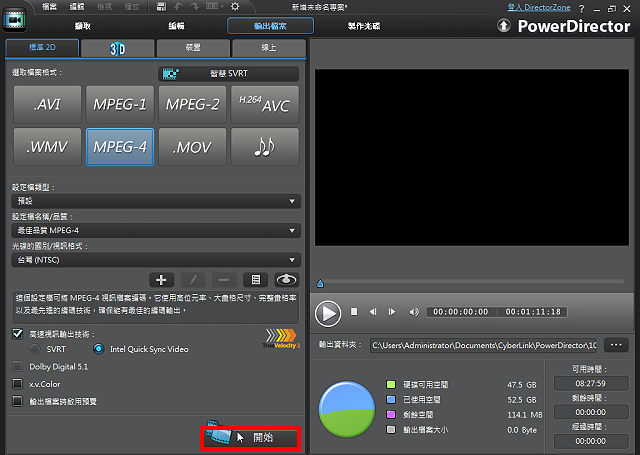
Task: Click the PowerDirector upgrade arrow icon
Action: click(x=504, y=26)
